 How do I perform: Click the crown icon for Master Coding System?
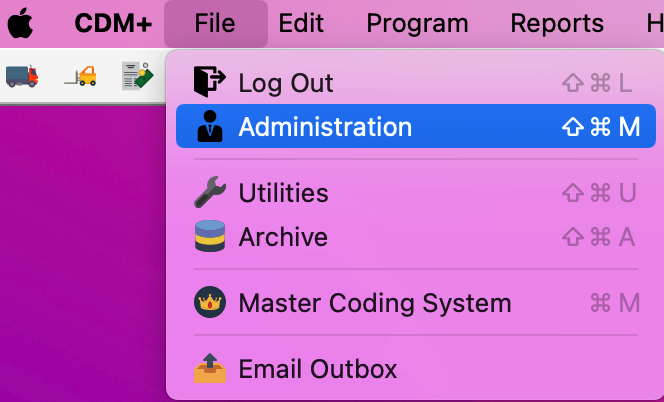209,303
